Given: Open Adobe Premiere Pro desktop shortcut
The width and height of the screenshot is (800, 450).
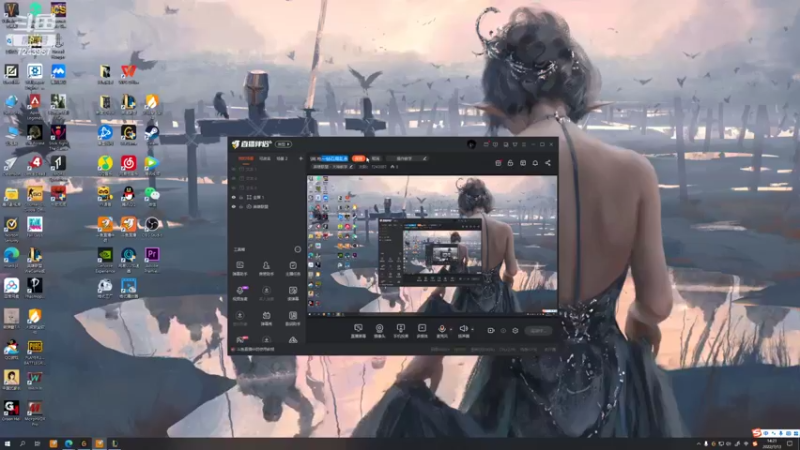Looking at the screenshot, I should [152, 258].
